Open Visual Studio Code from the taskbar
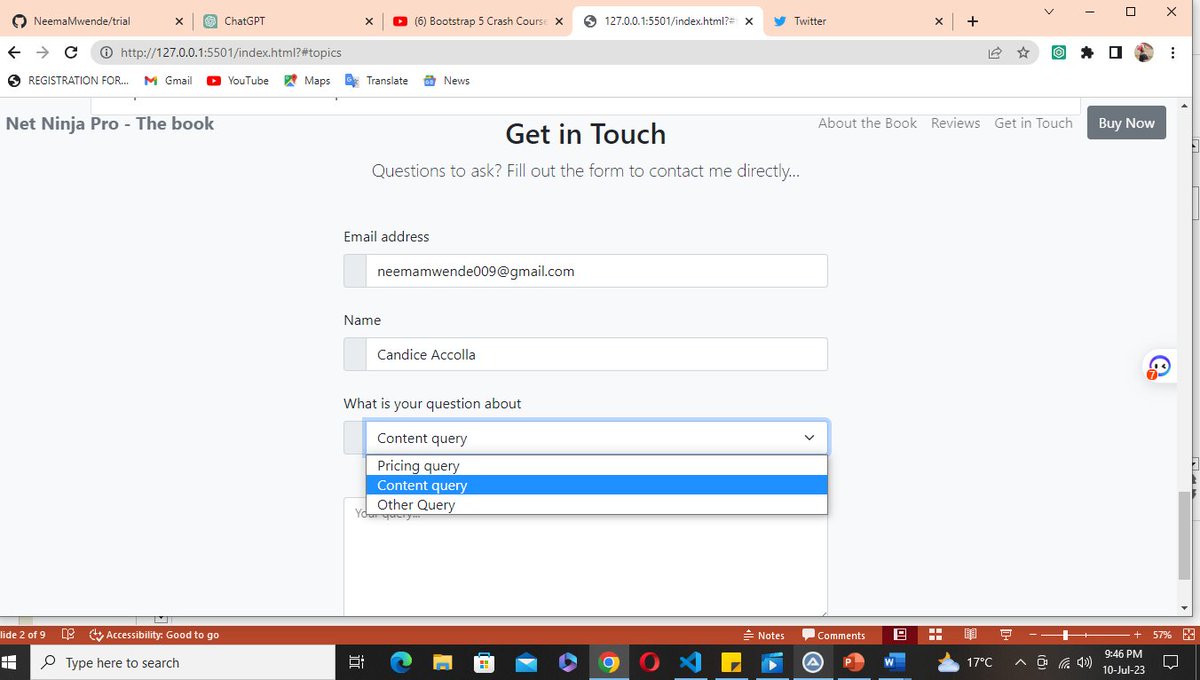 click(x=691, y=662)
